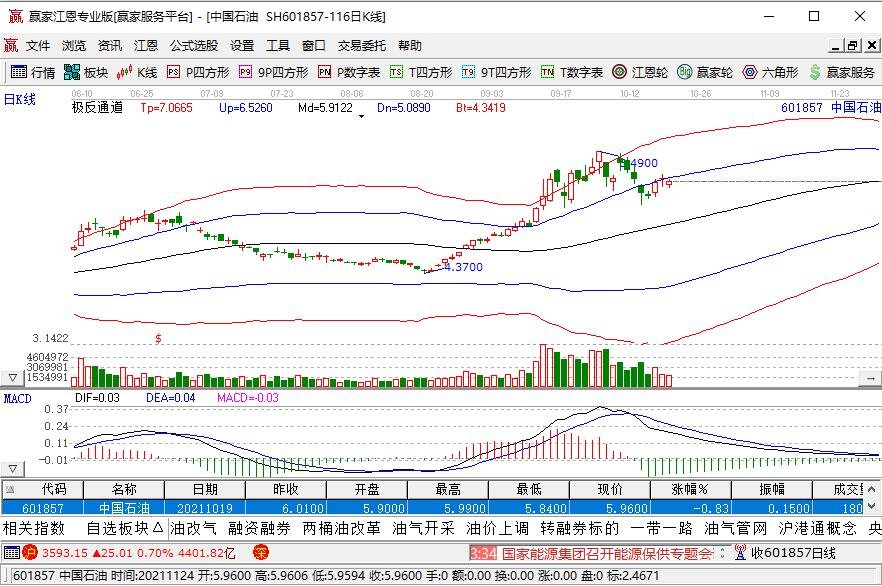Restore the inner chart window button

pyautogui.click(x=853, y=46)
